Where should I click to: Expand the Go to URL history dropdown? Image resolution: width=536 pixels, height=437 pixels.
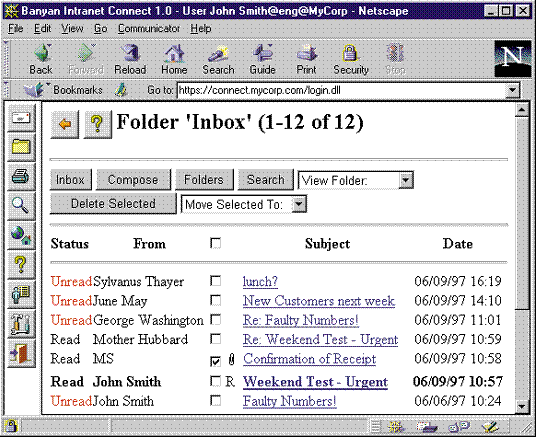(512, 90)
